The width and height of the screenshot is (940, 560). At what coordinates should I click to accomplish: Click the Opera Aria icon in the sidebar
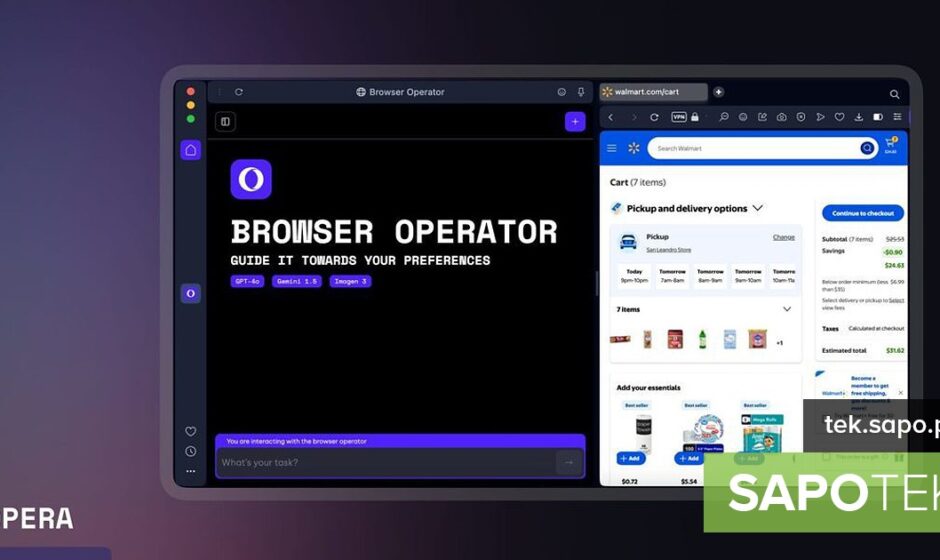191,294
